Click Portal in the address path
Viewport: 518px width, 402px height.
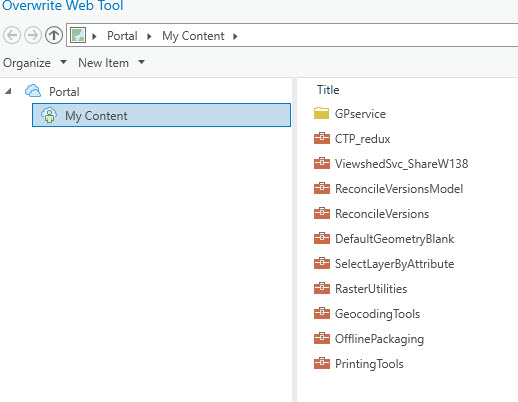122,36
